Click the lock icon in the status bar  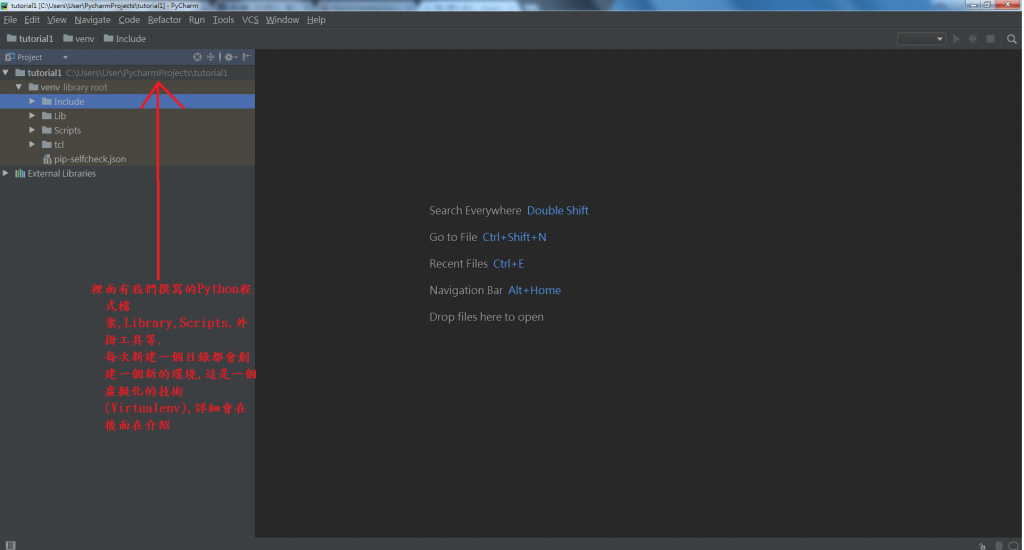(982, 545)
